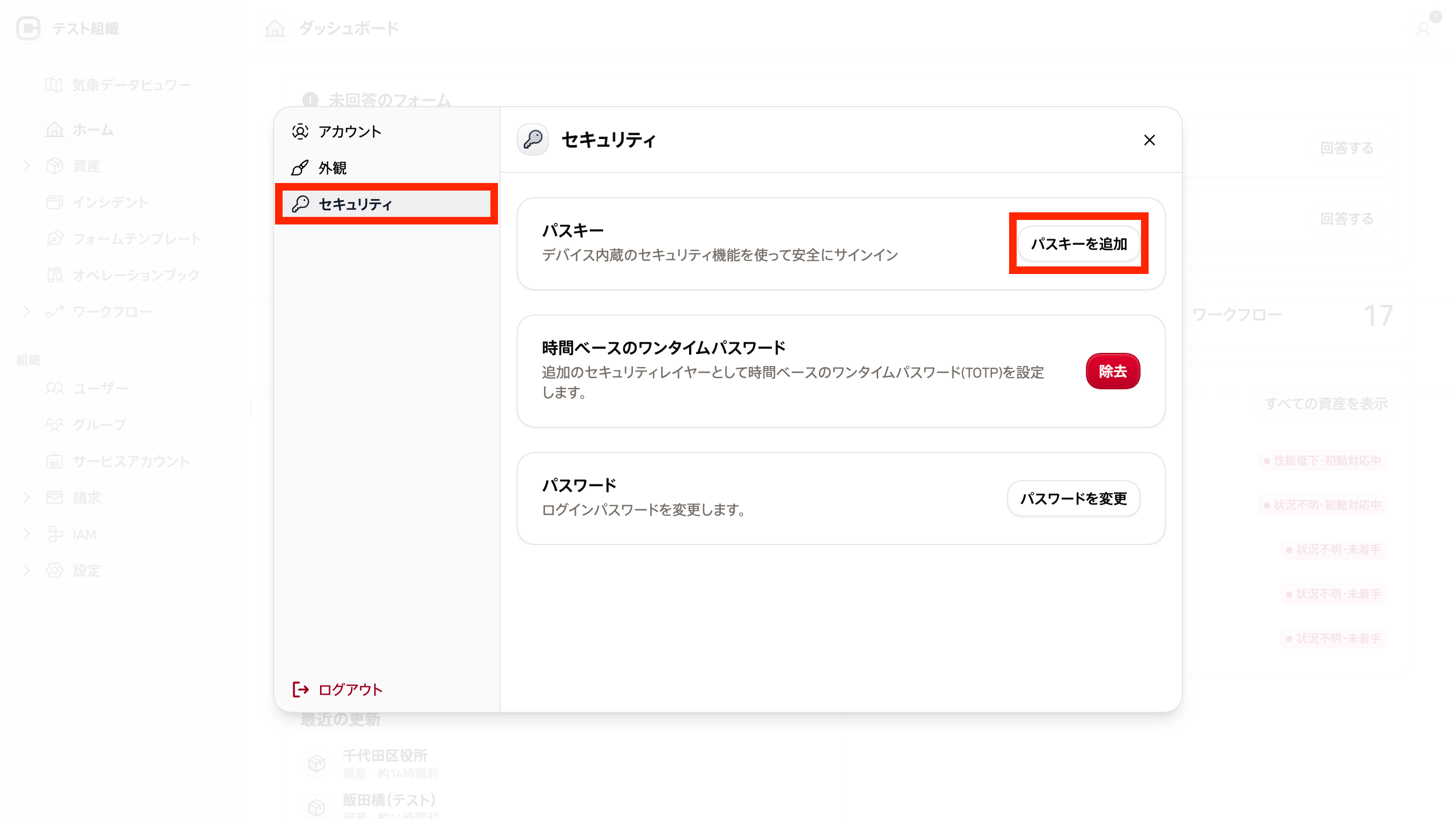Click the 請求 card icon

coord(54,497)
